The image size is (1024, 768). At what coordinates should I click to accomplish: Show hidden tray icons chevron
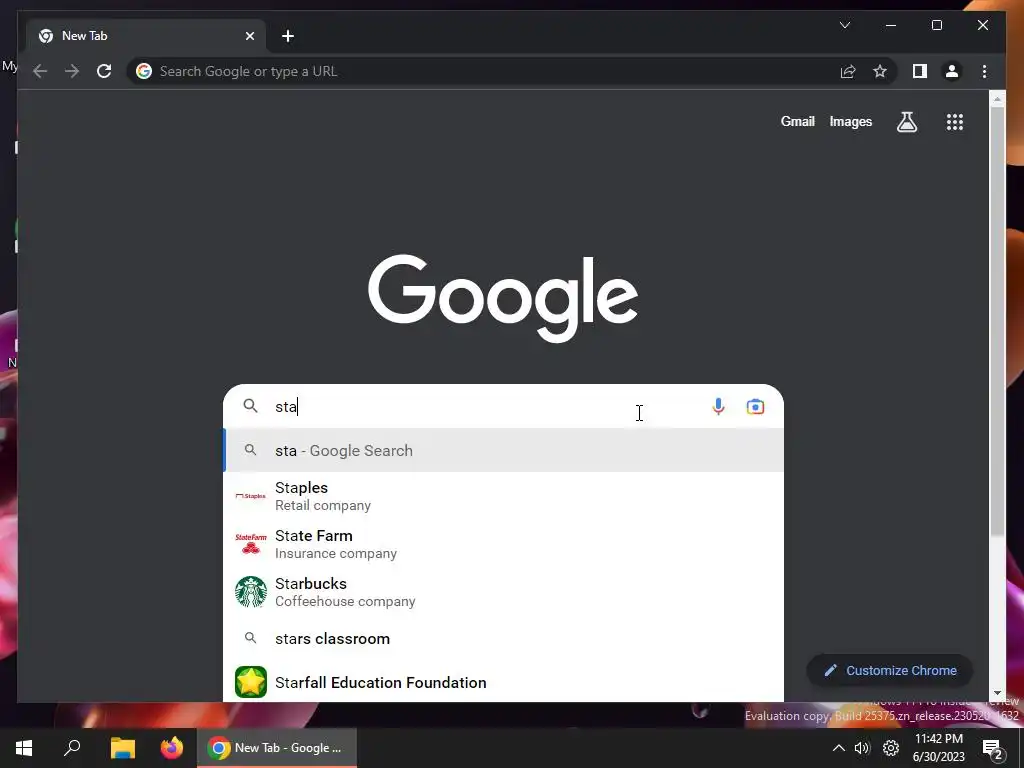(839, 748)
